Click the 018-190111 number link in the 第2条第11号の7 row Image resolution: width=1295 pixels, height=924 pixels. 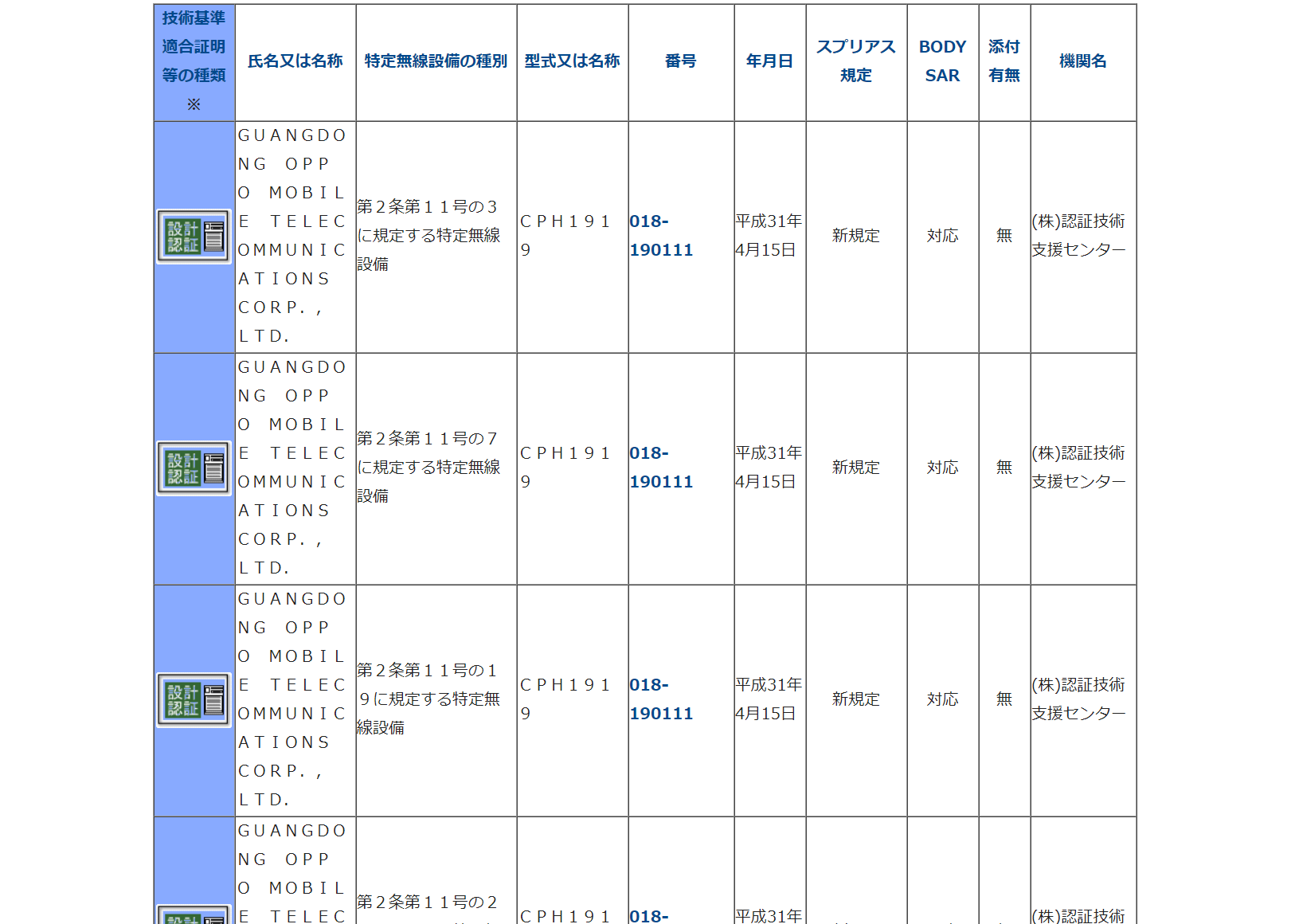(660, 468)
